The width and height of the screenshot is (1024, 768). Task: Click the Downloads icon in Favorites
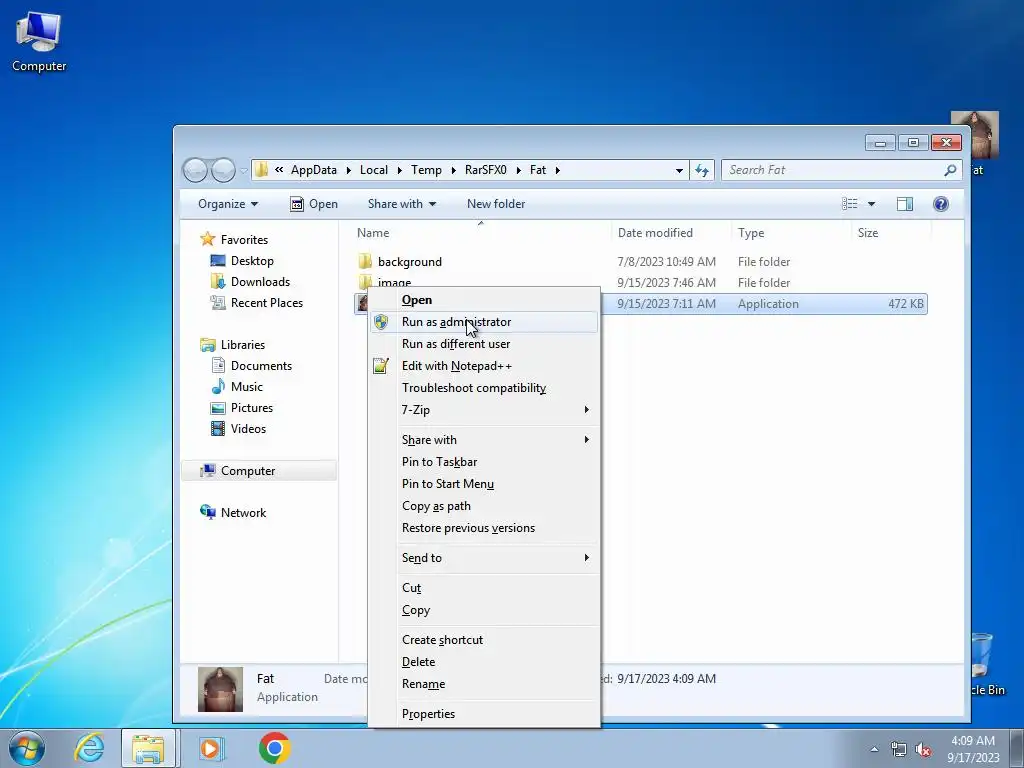point(217,281)
